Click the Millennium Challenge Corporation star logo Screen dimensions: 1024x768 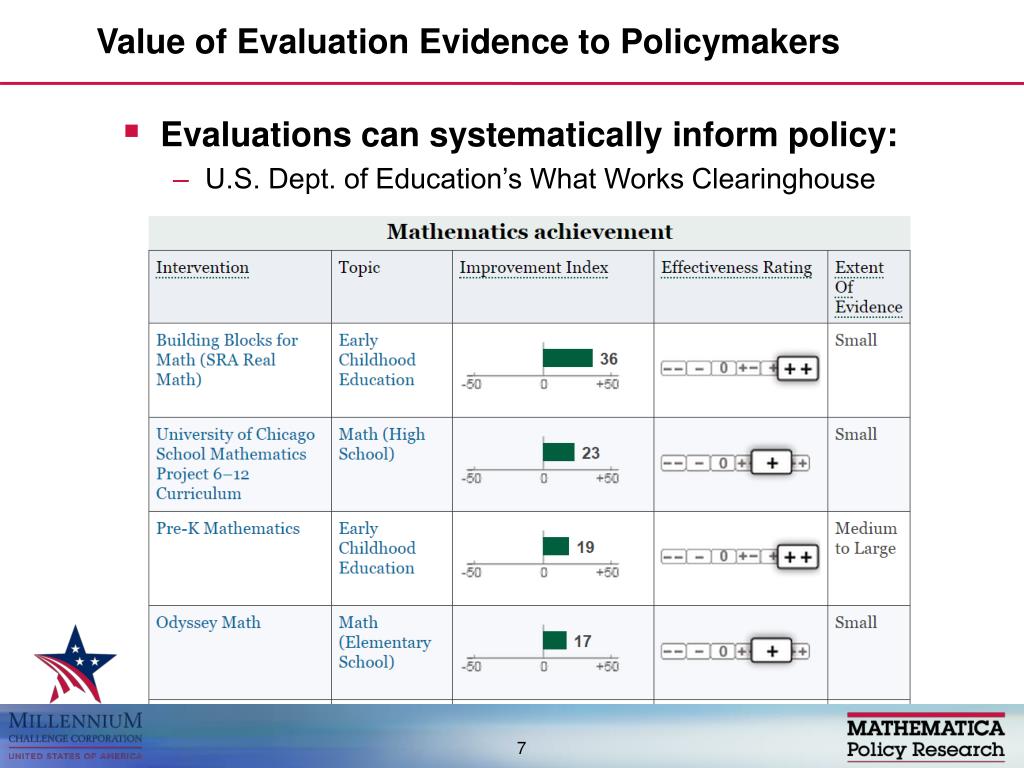[75, 664]
